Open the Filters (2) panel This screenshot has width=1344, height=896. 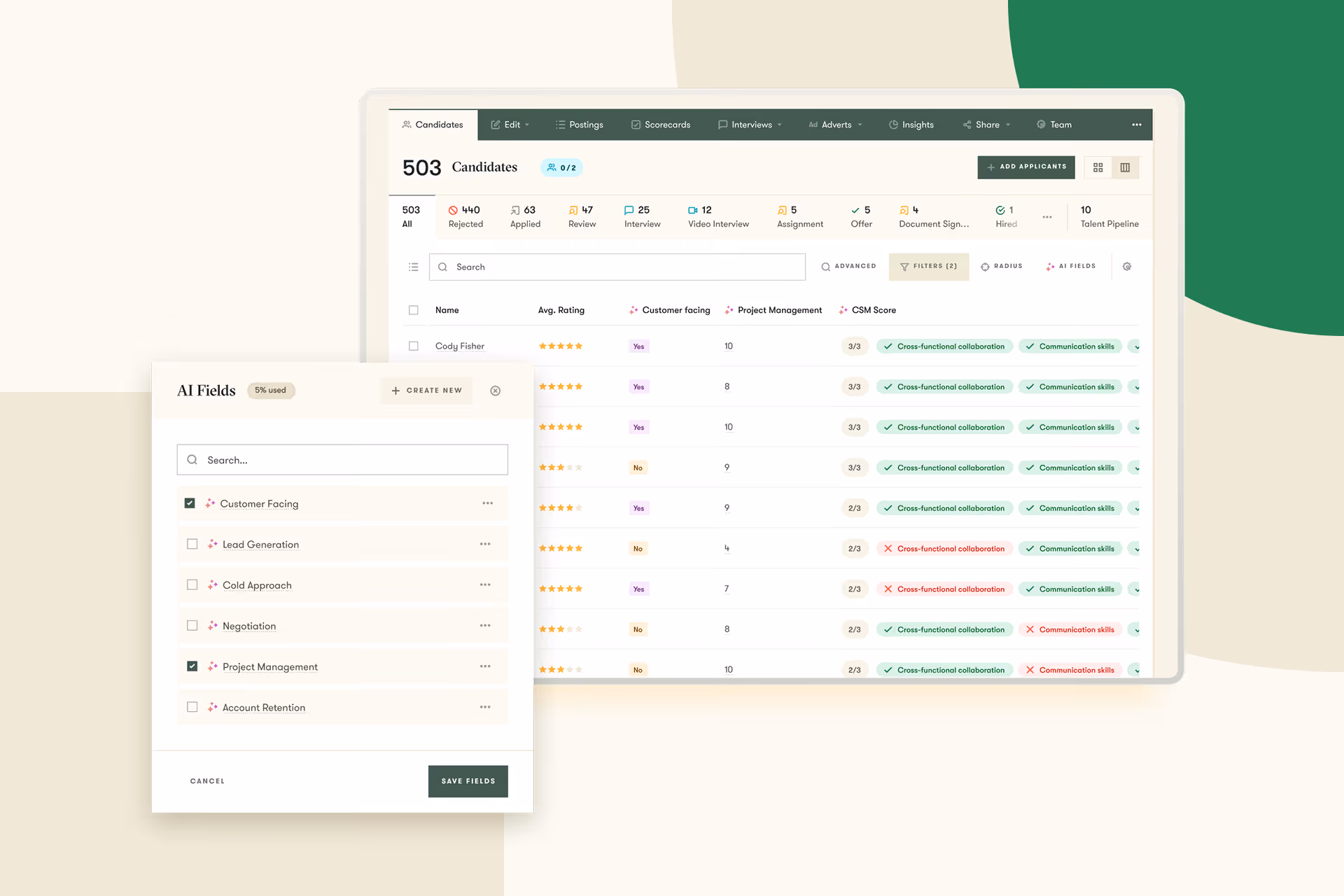click(929, 267)
